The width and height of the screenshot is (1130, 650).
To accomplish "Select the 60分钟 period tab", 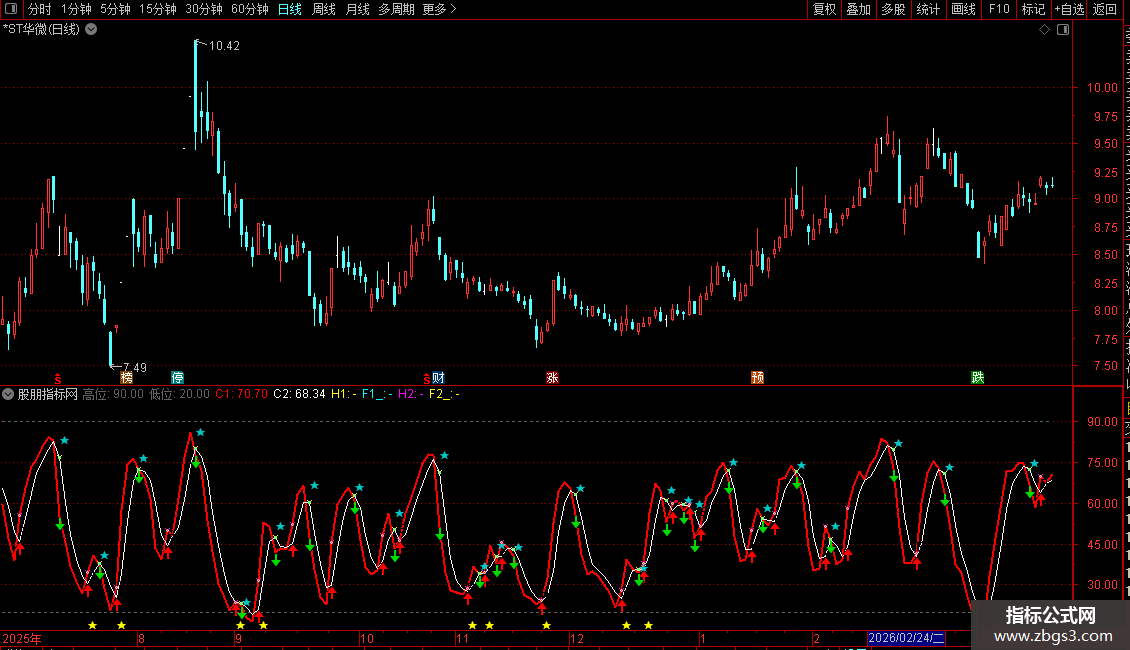I will (x=250, y=9).
